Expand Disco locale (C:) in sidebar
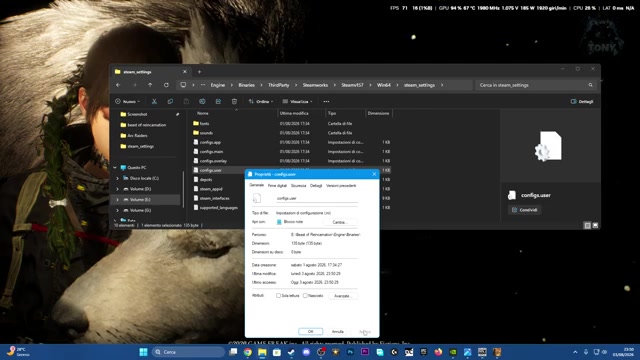 (118, 178)
